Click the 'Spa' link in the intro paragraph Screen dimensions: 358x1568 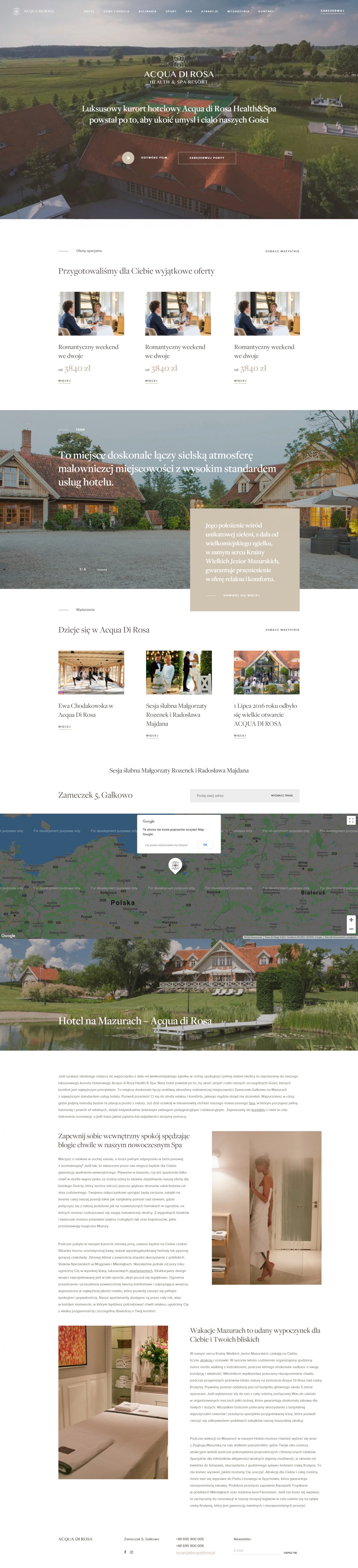pos(252,1103)
